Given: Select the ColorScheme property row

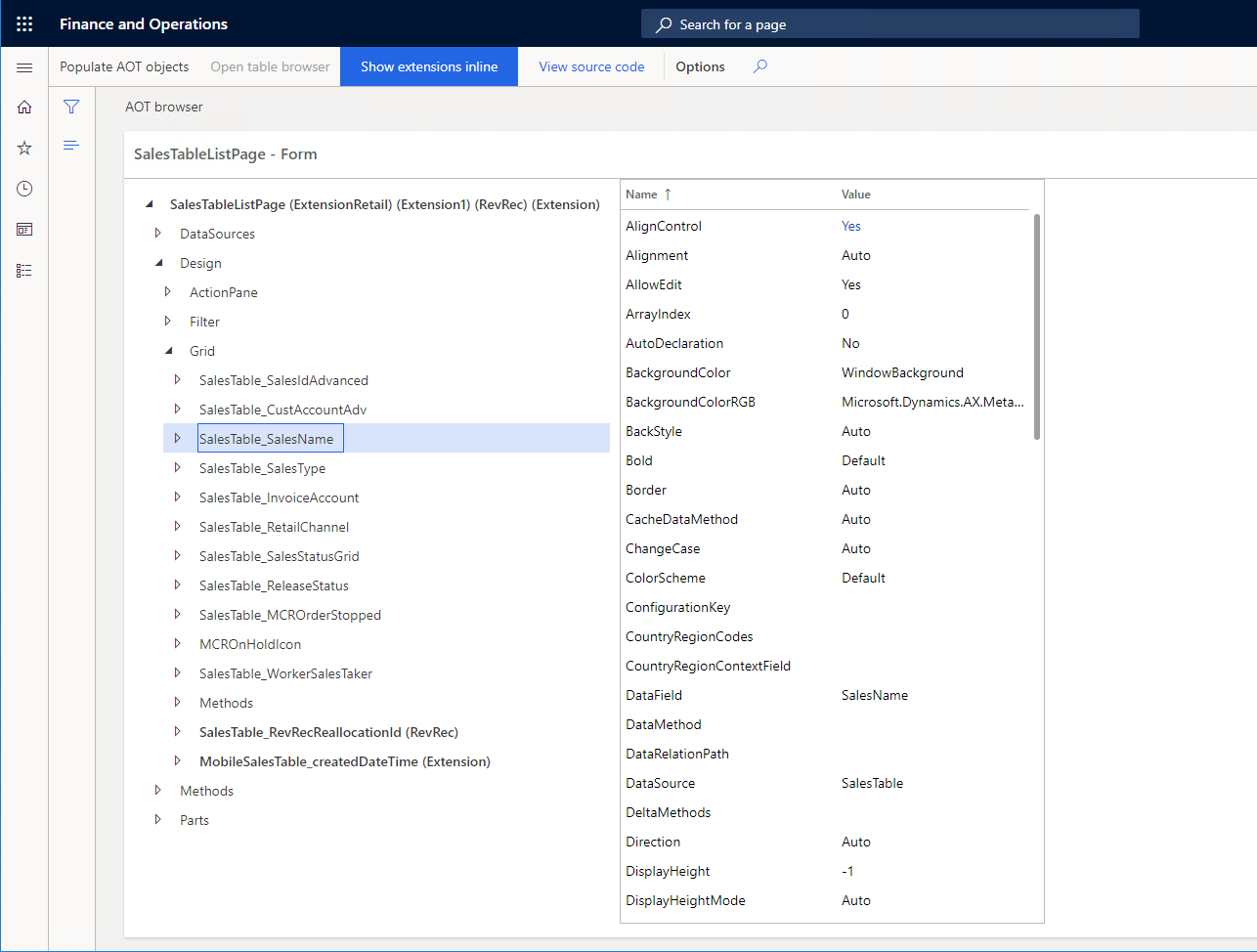Looking at the screenshot, I should [x=827, y=578].
